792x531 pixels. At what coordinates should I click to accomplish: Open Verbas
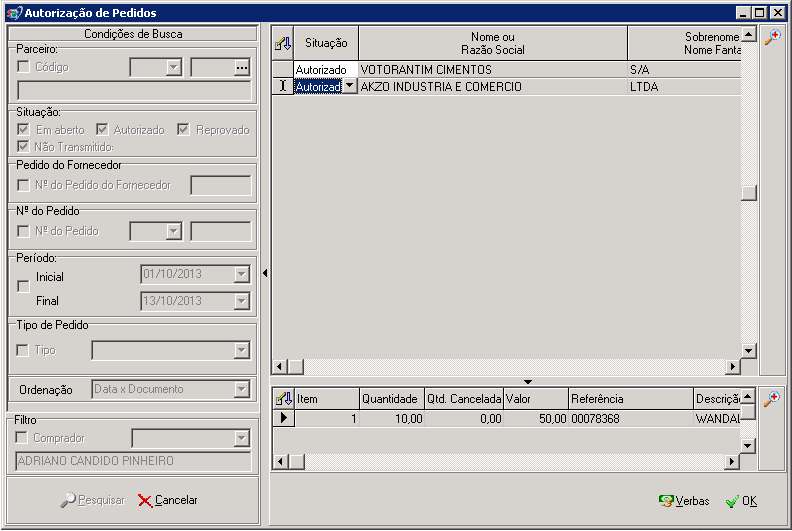point(684,501)
